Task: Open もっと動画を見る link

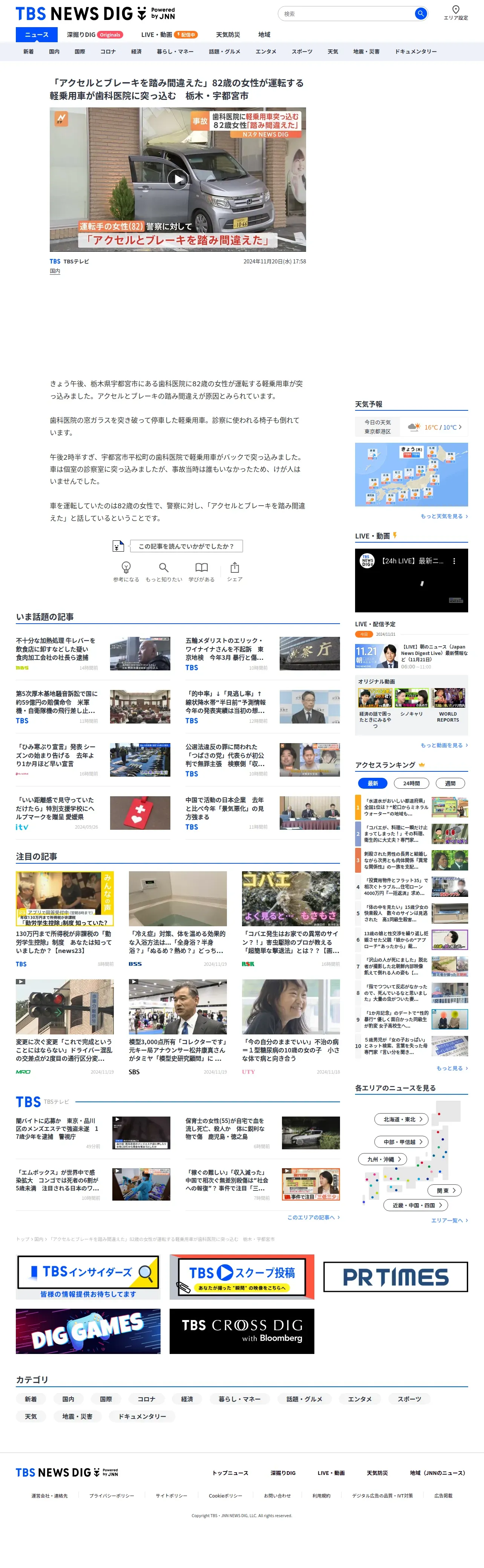Action: coord(444,745)
